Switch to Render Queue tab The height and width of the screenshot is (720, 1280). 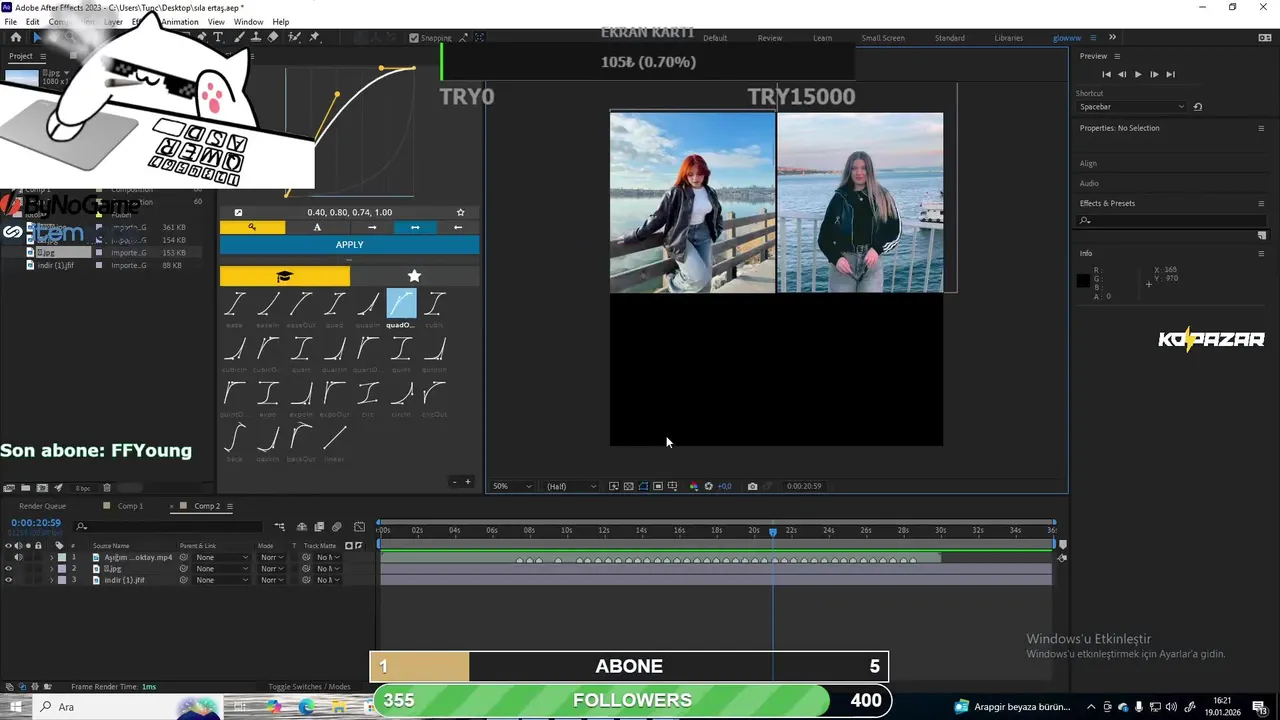42,506
